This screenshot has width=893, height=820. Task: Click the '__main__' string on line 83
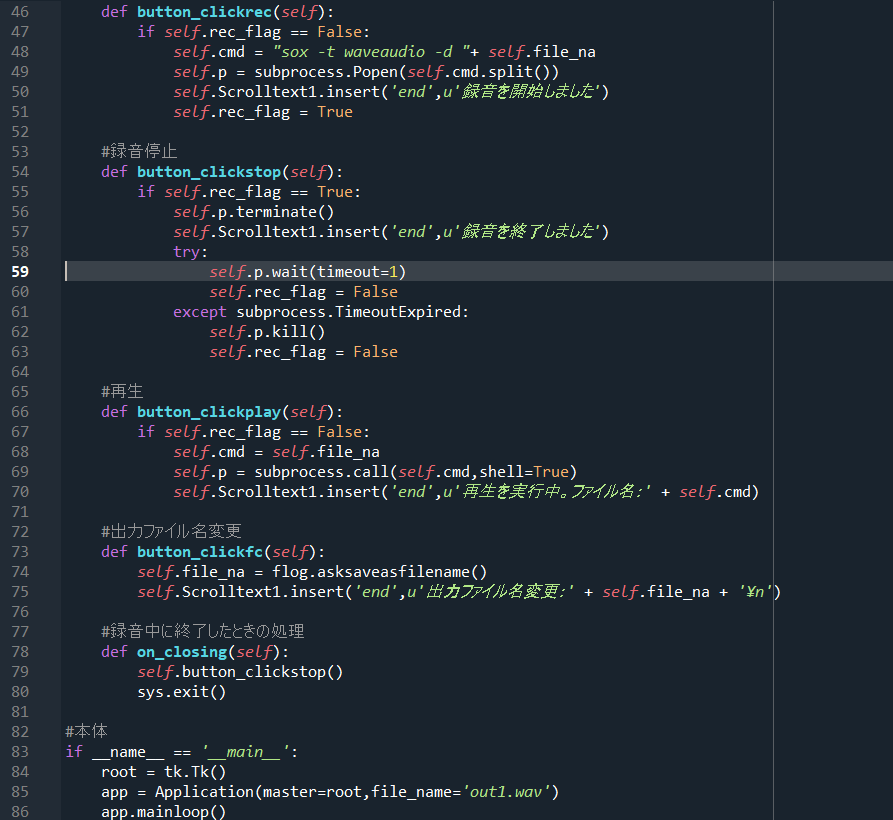click(x=245, y=752)
